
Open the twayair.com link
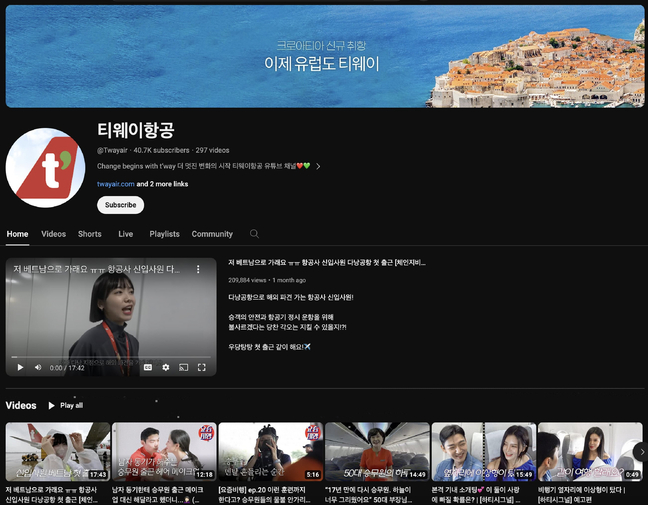tap(116, 184)
